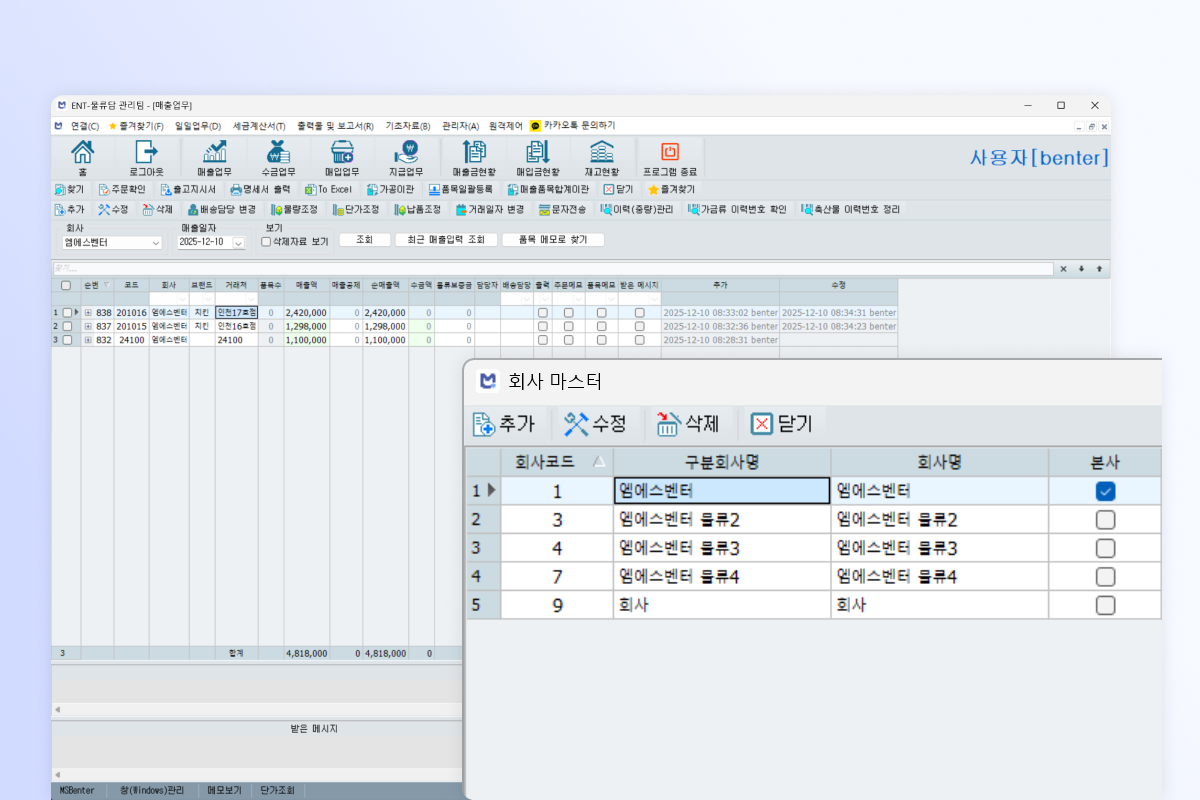This screenshot has width=1200, height=800.
Task: Select the 수금업무 toolbar icon
Action: [x=277, y=157]
